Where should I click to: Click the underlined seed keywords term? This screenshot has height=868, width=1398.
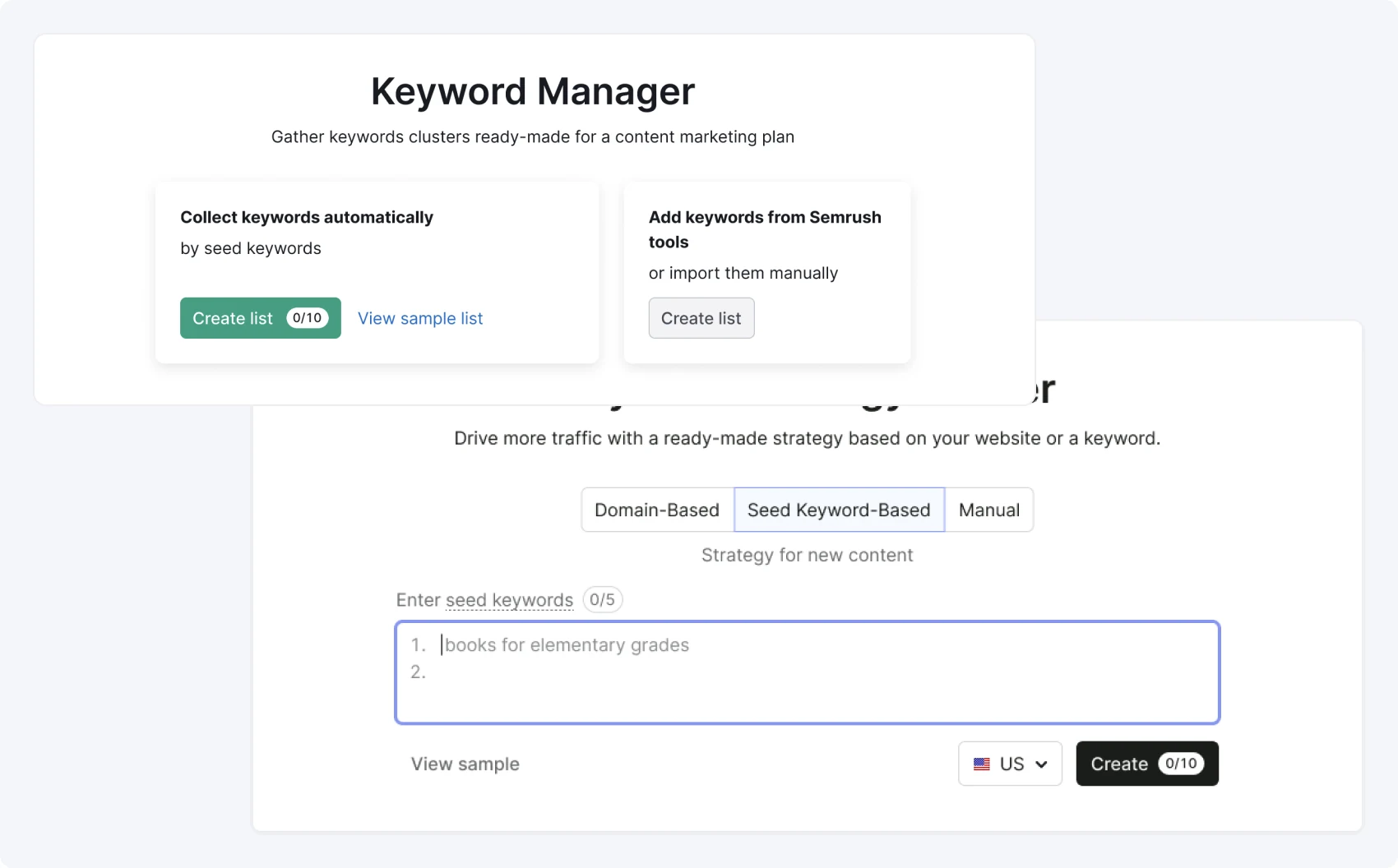tap(509, 600)
